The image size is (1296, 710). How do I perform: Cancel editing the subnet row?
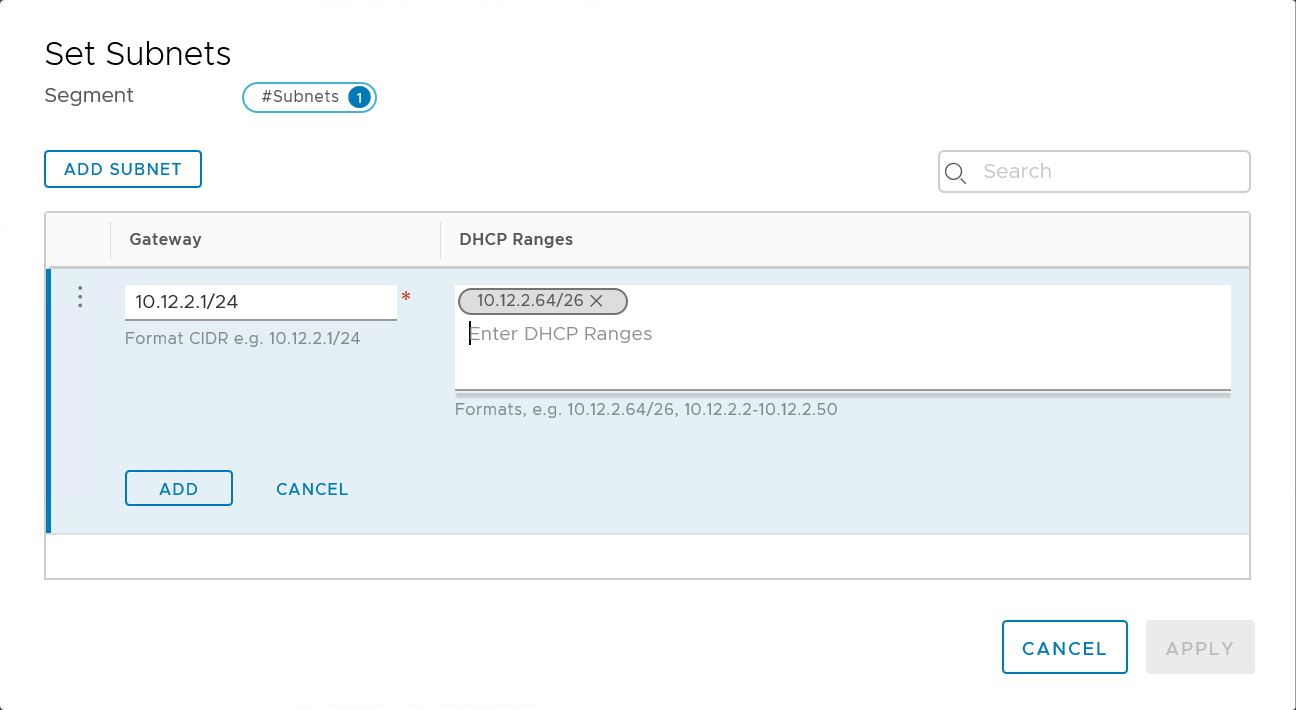[x=312, y=489]
